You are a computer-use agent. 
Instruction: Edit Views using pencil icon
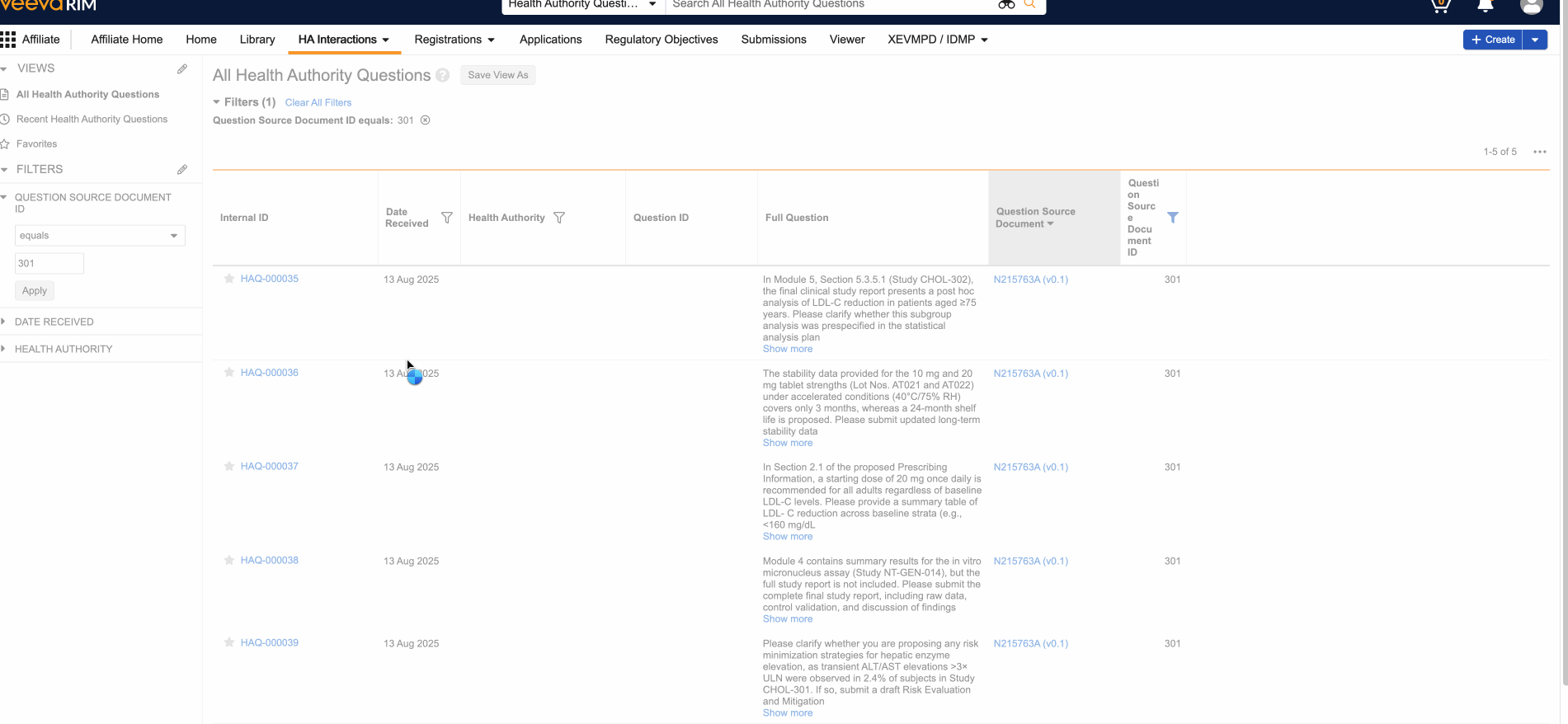[x=182, y=69]
